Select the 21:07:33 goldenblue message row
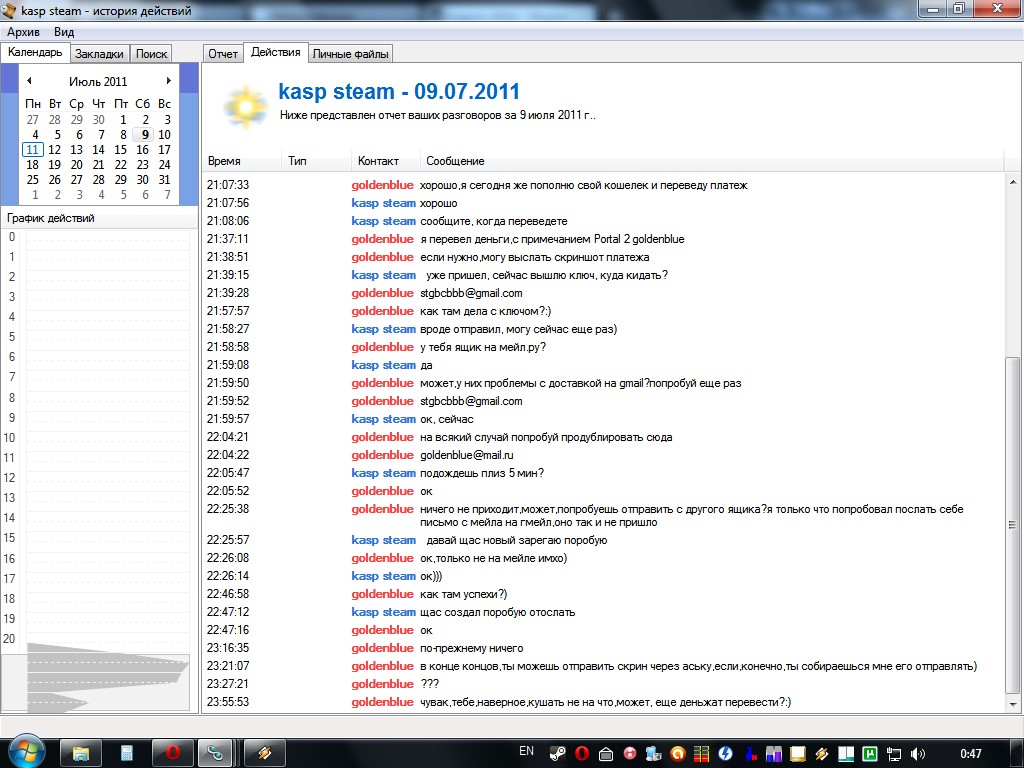The width and height of the screenshot is (1024, 768). pyautogui.click(x=604, y=185)
